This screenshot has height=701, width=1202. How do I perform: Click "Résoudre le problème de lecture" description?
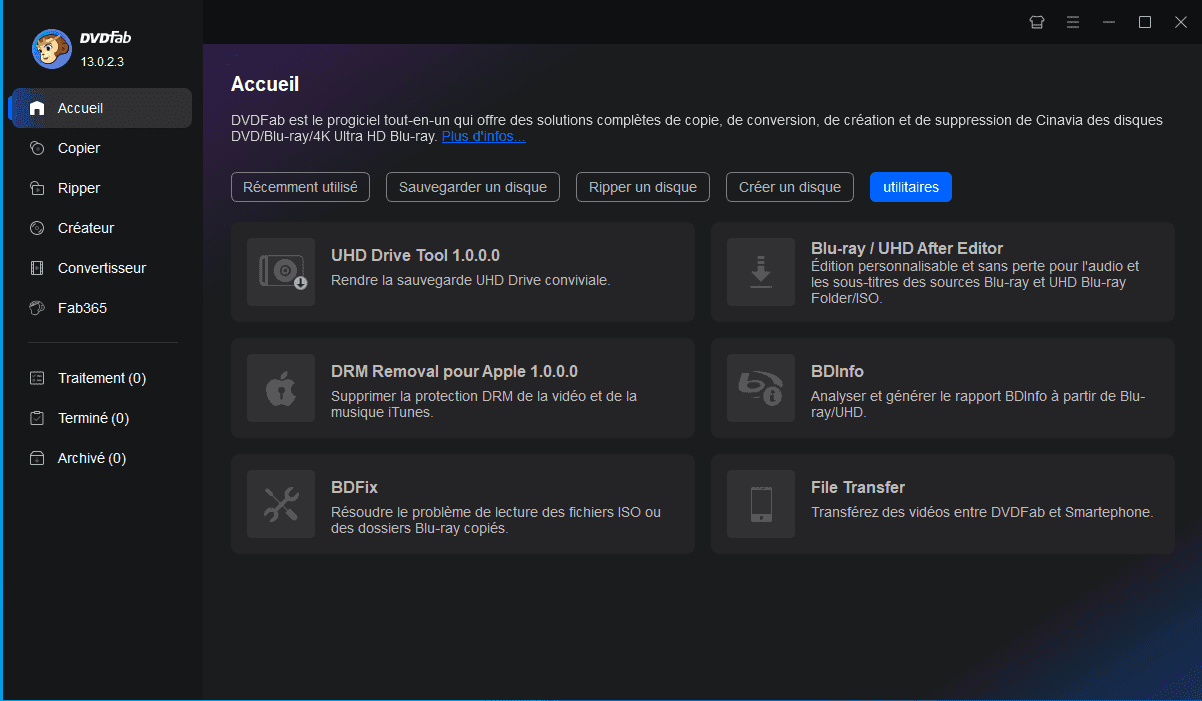tap(496, 520)
